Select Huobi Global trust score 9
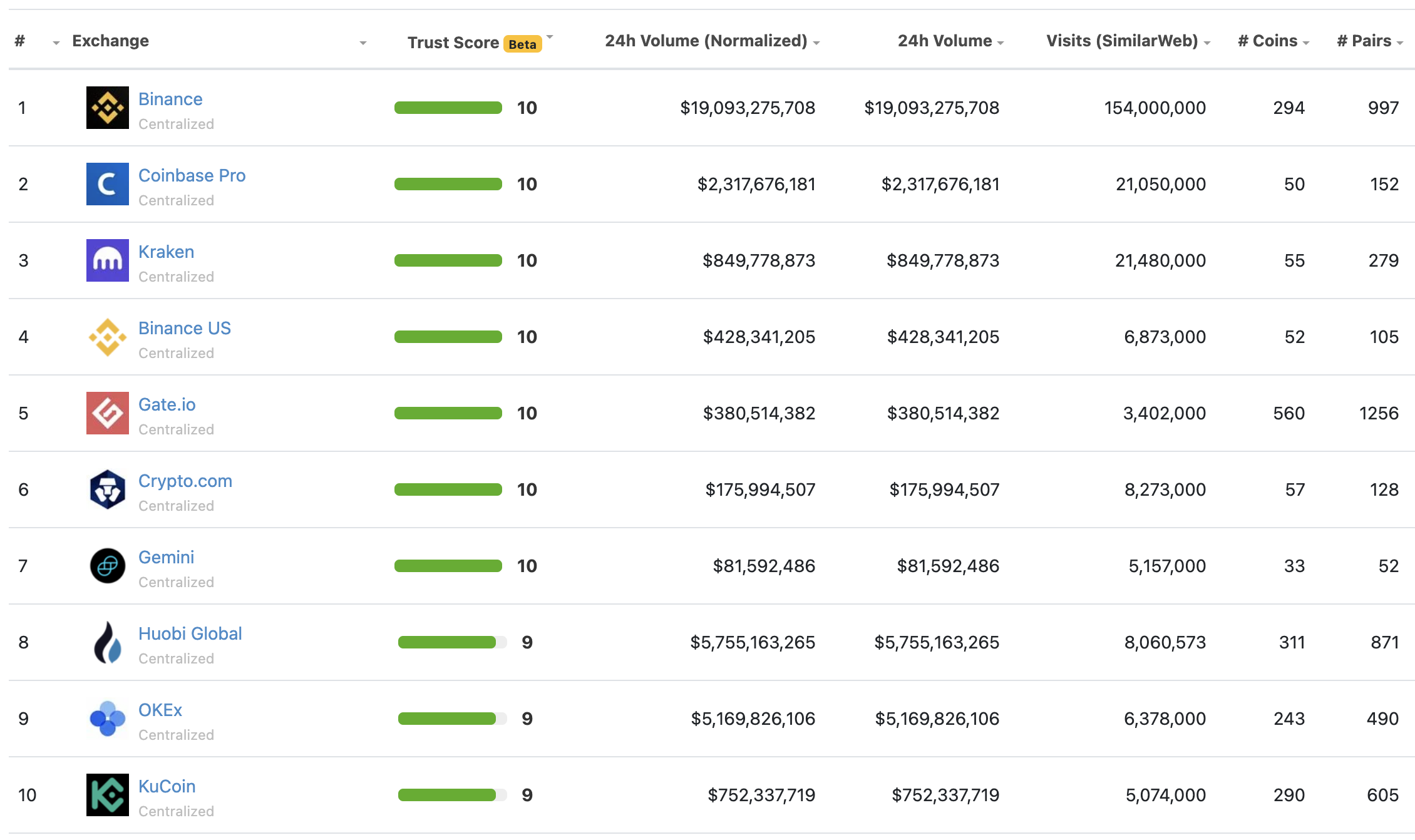Viewport: 1415px width, 840px height. pyautogui.click(x=527, y=642)
